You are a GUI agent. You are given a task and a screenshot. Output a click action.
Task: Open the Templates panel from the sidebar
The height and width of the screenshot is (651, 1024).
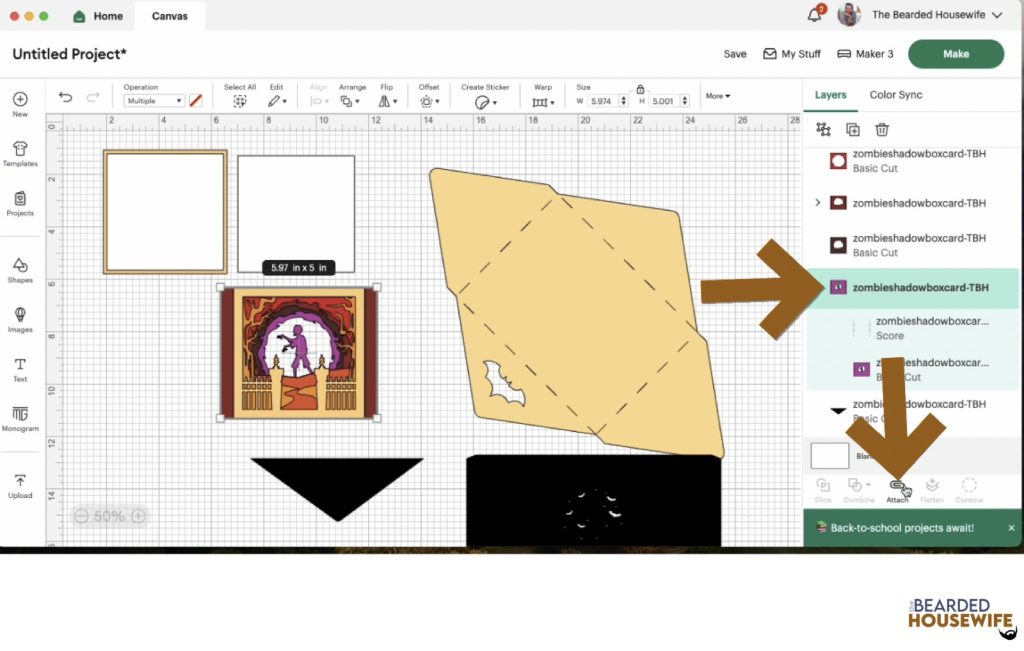point(20,153)
